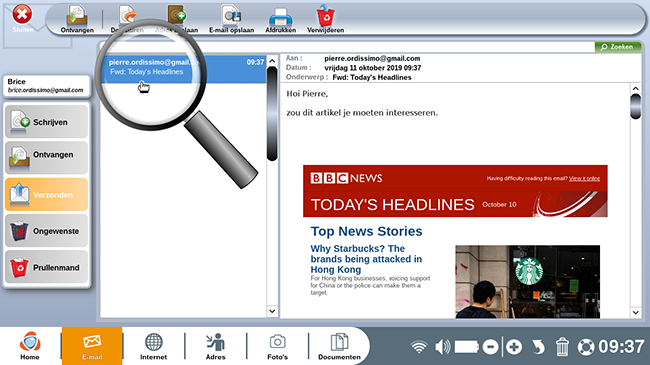Viewport: 650px width, 365px height.
Task: Open Foto's from the bottom bar
Action: pyautogui.click(x=277, y=346)
